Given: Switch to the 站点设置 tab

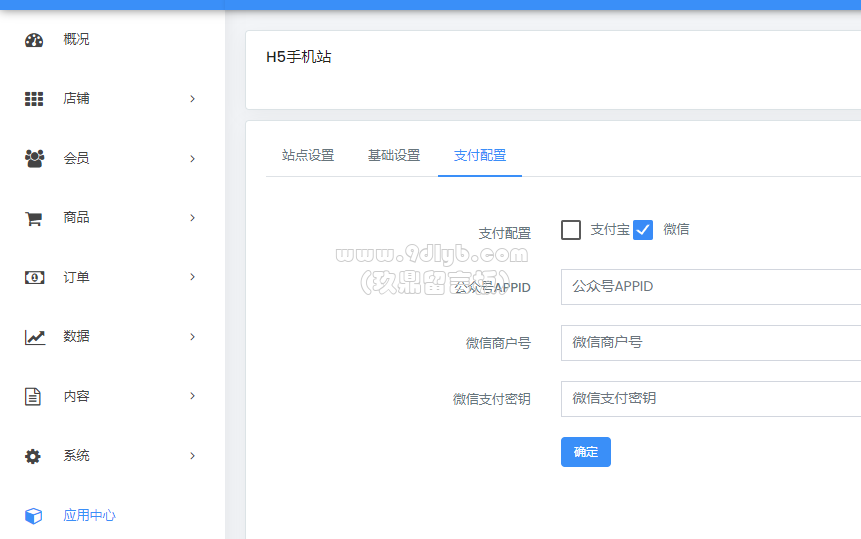Looking at the screenshot, I should tap(308, 155).
